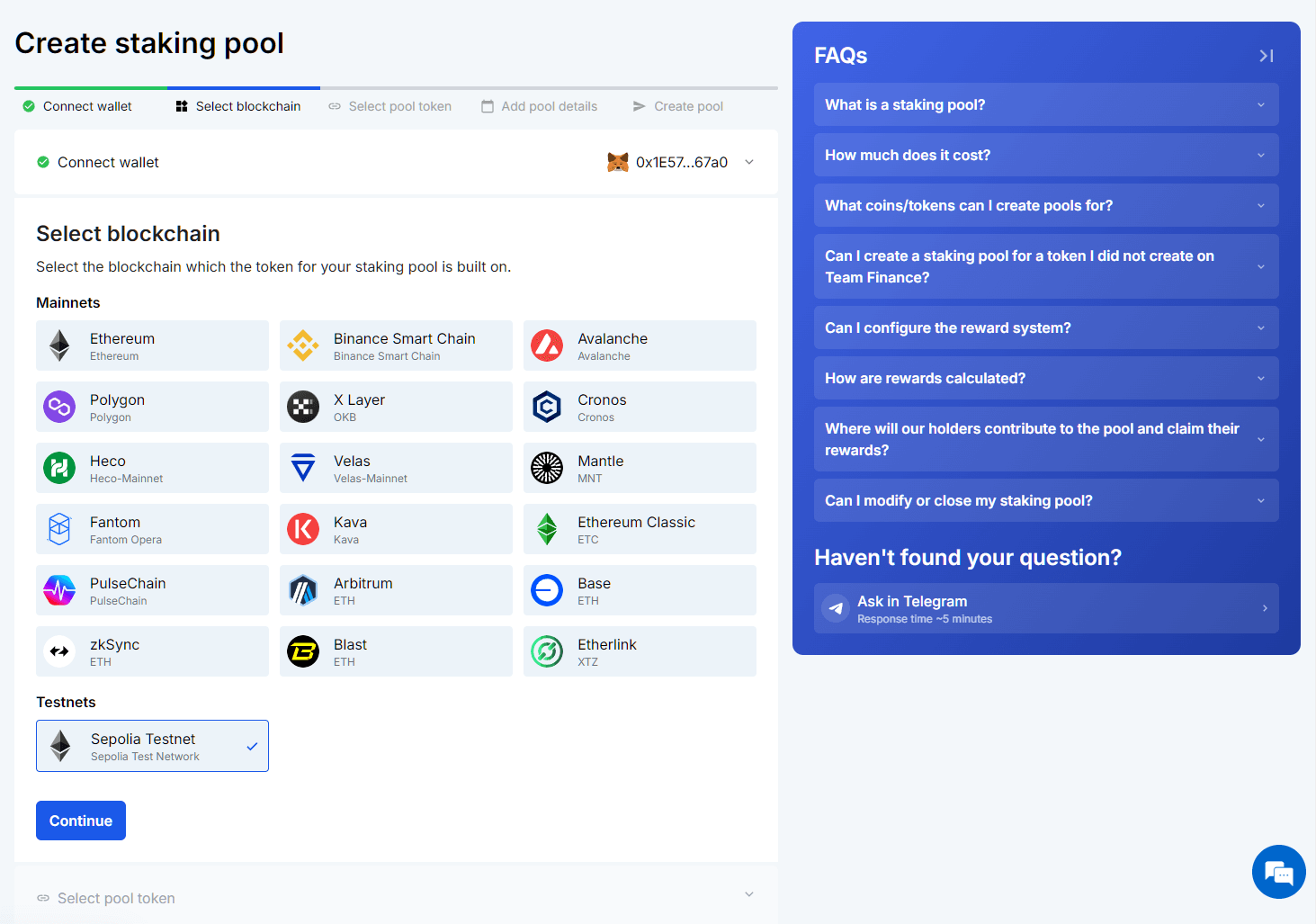1316x924 pixels.
Task: Expand the Select pool token section
Action: click(748, 894)
